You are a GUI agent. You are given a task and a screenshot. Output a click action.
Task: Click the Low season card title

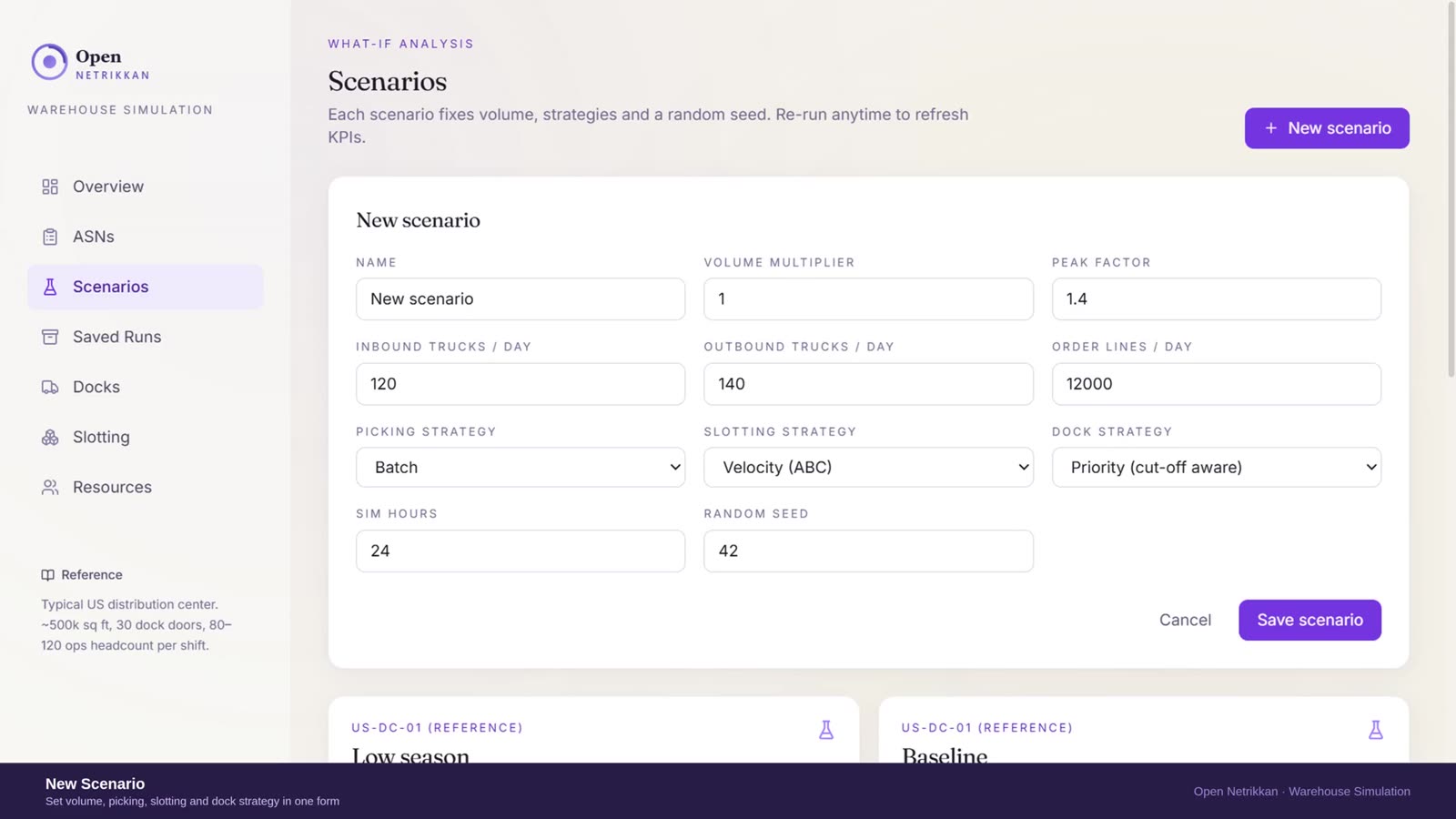coord(410,755)
